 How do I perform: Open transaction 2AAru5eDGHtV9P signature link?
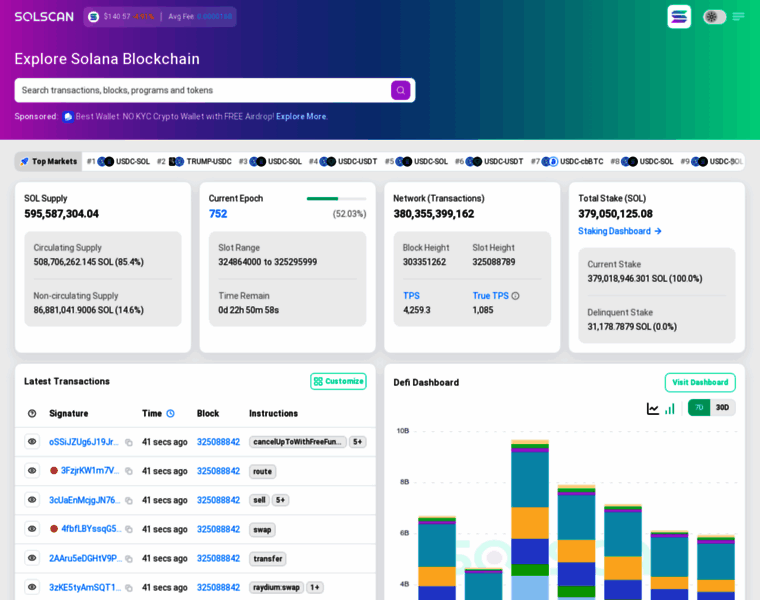pos(85,558)
